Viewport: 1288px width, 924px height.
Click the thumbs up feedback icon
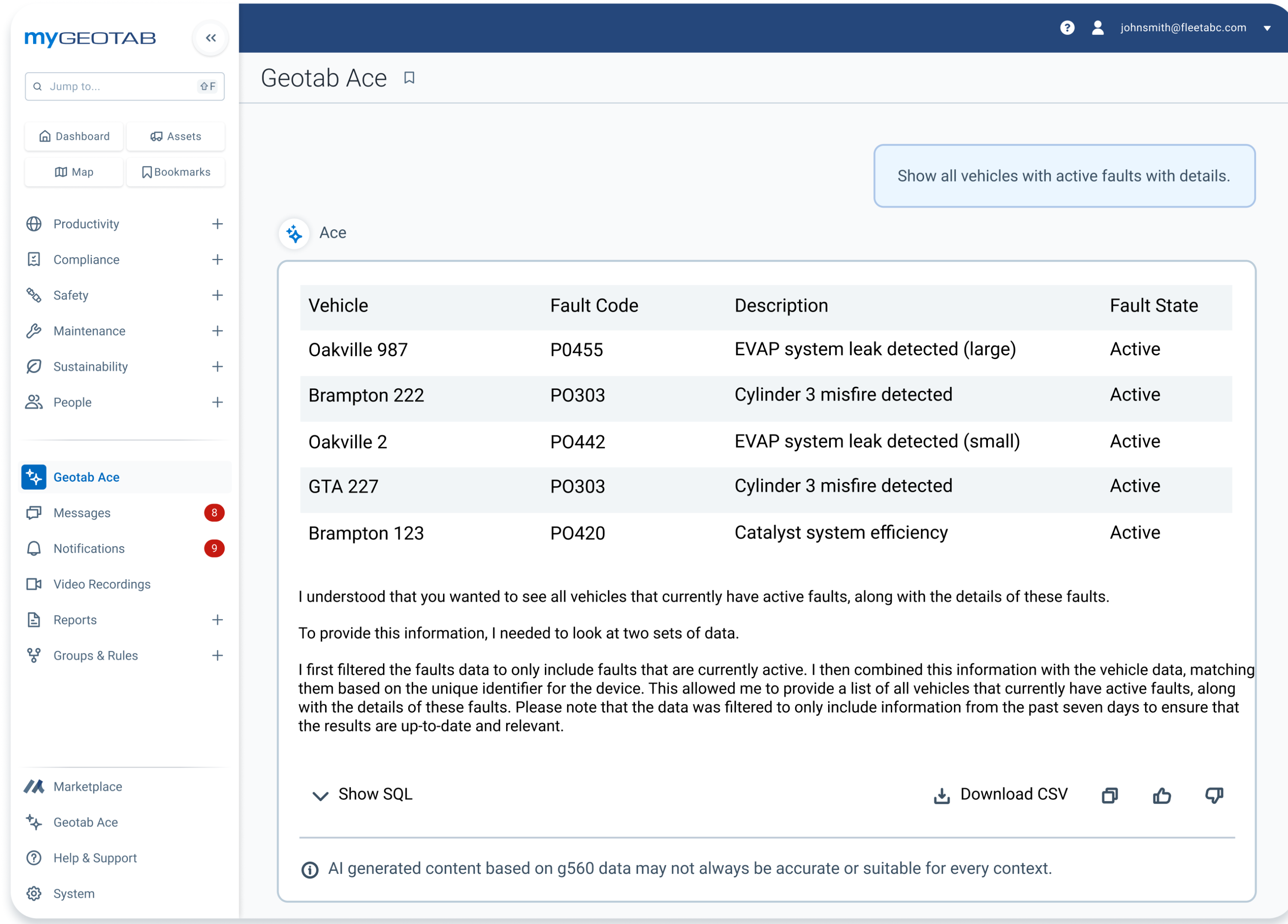[1161, 795]
